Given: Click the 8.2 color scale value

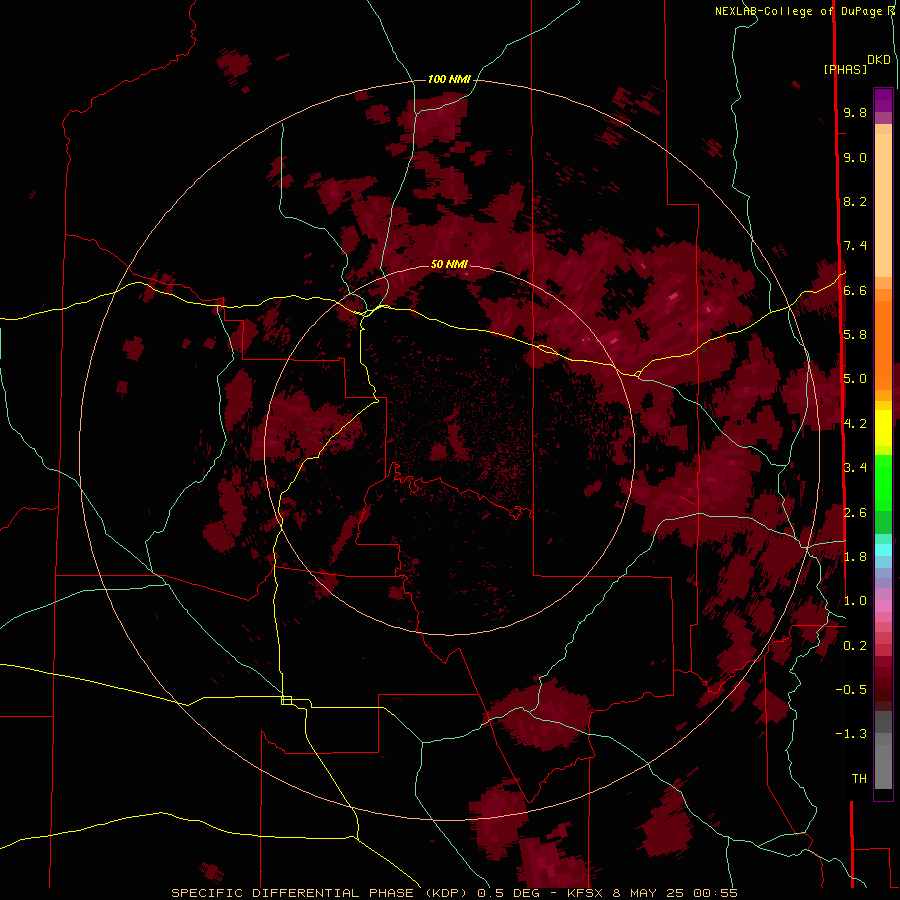Looking at the screenshot, I should (855, 201).
